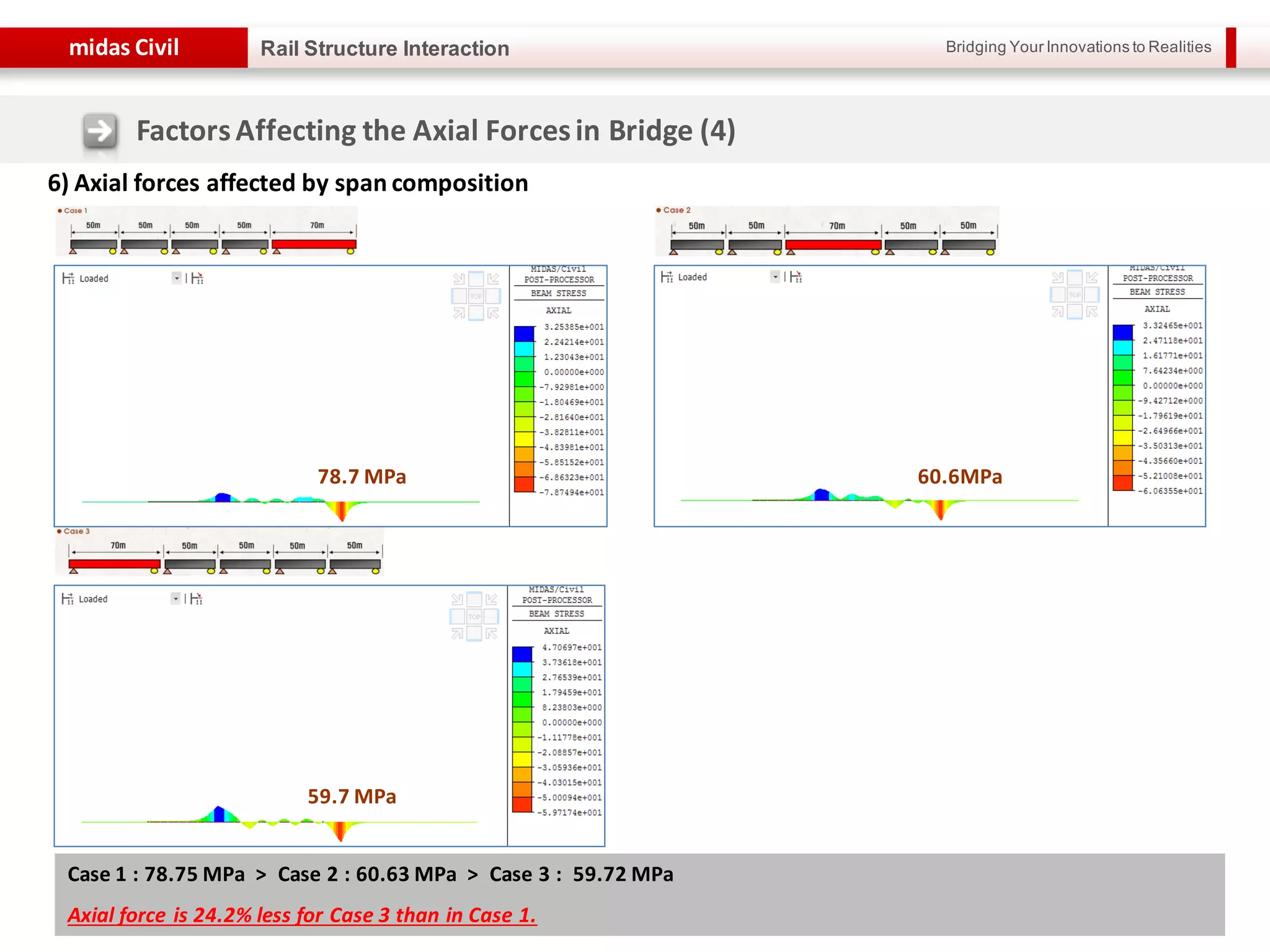
Task: Click the upper face square in Case 1 view cube
Action: coord(476,279)
